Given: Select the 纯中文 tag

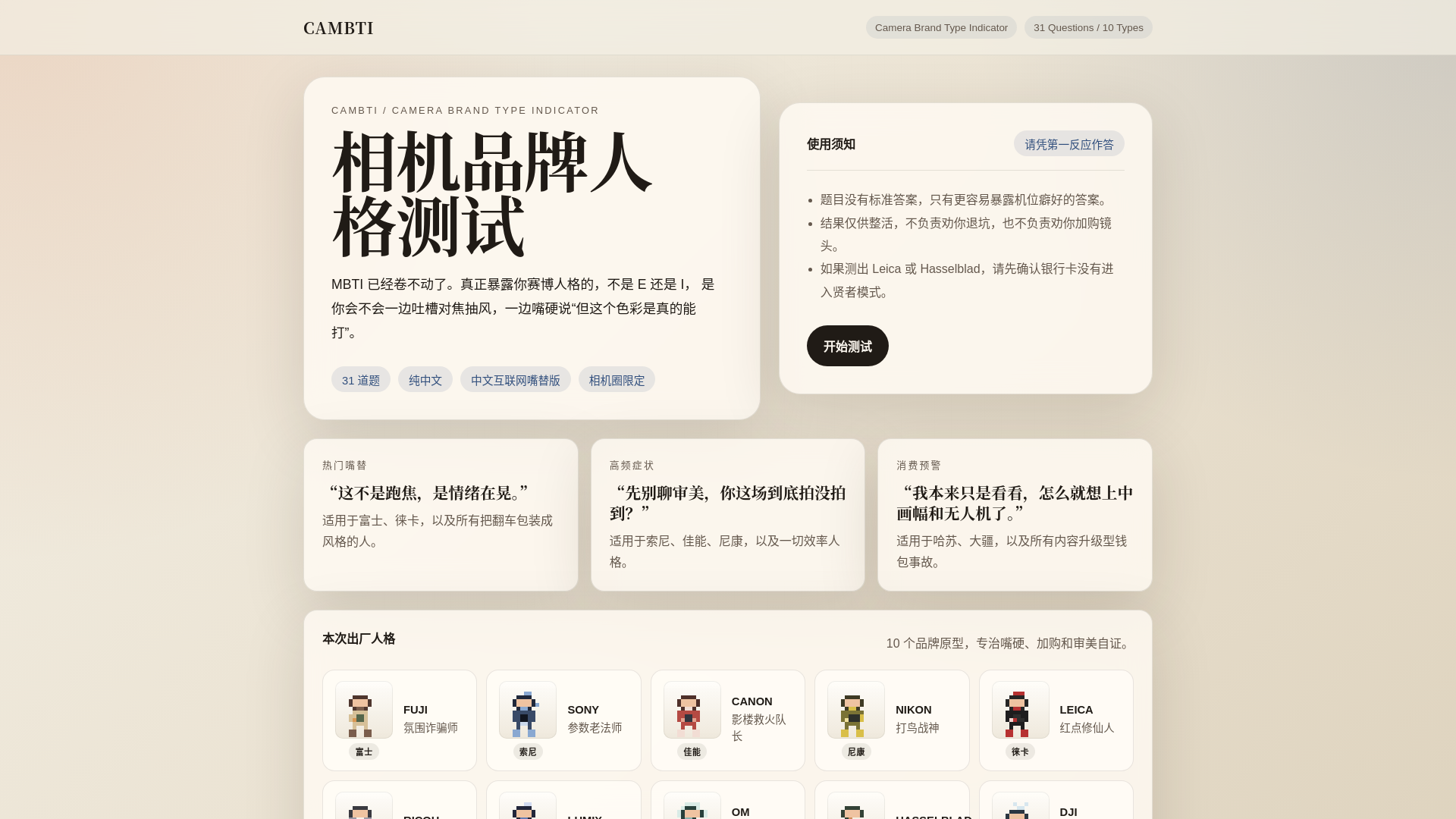Looking at the screenshot, I should point(425,380).
